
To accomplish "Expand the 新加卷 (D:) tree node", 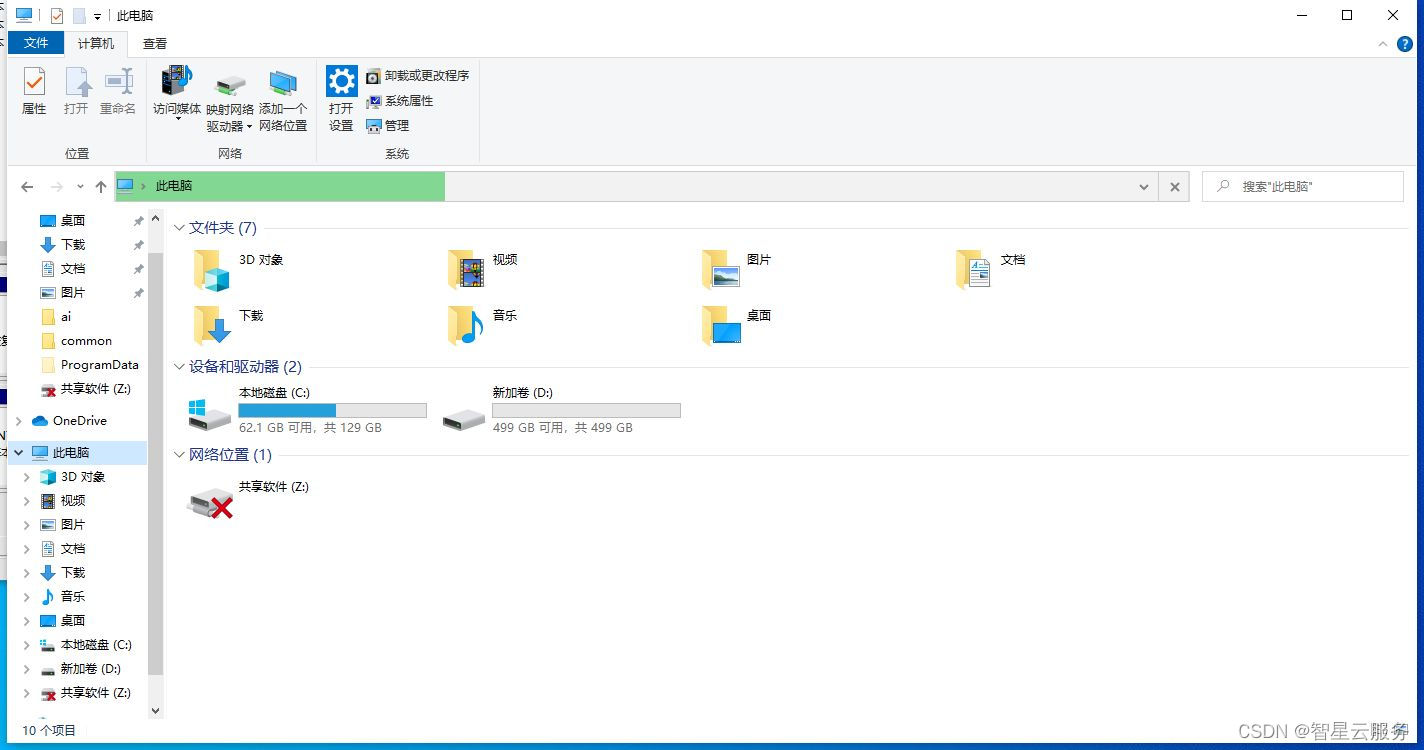I will coord(27,669).
